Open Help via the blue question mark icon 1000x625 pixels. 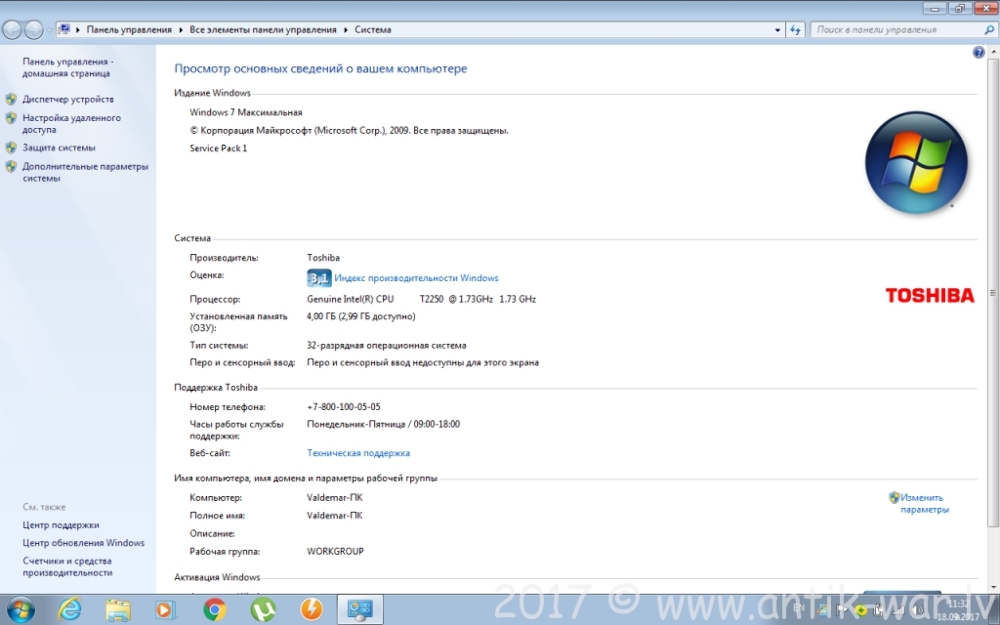(x=978, y=52)
